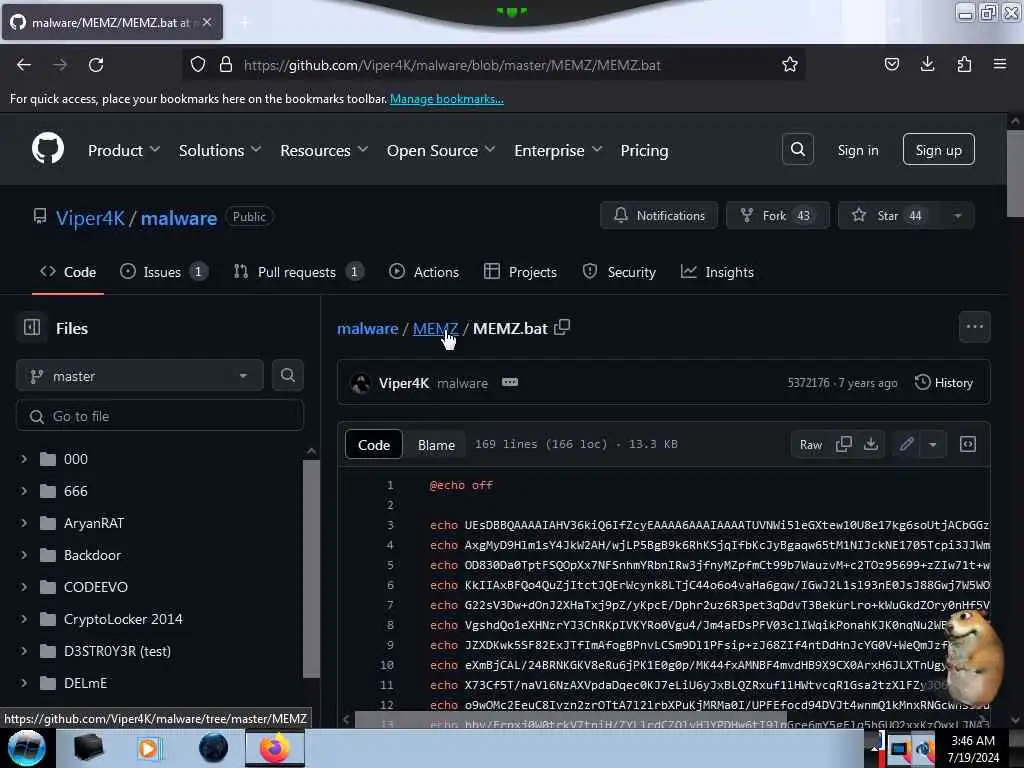Open the Projects tab

tap(520, 272)
